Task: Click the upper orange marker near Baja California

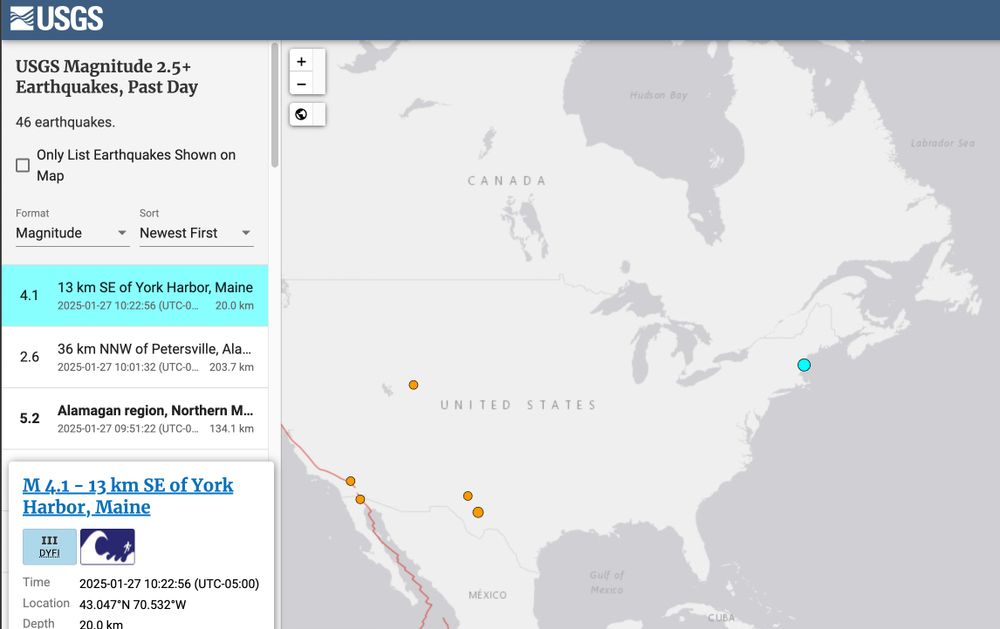Action: [x=350, y=481]
